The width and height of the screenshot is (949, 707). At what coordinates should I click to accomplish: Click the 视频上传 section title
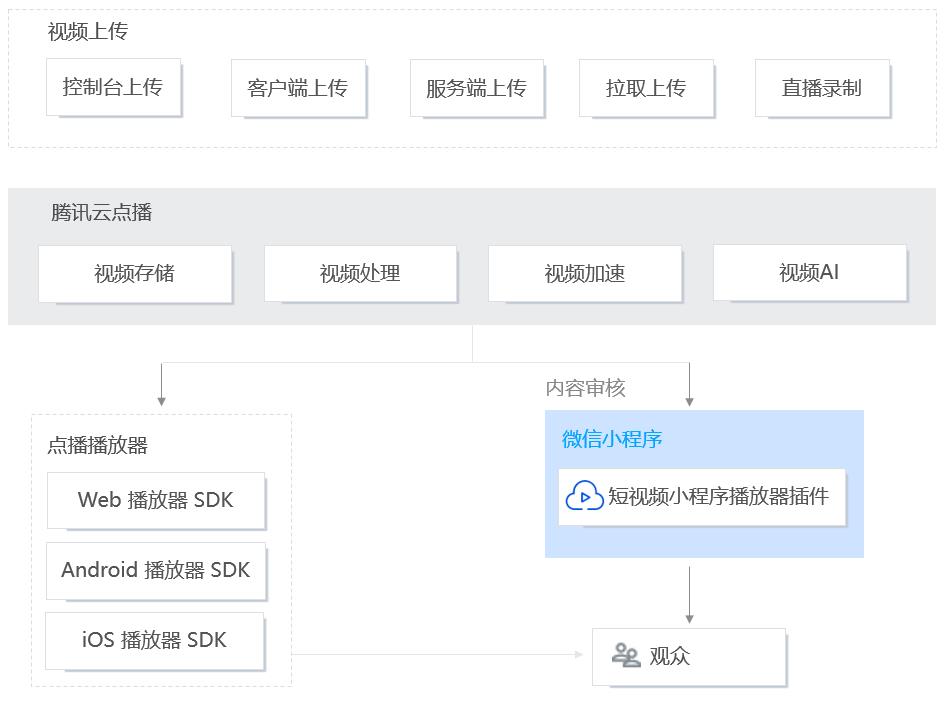pos(88,31)
